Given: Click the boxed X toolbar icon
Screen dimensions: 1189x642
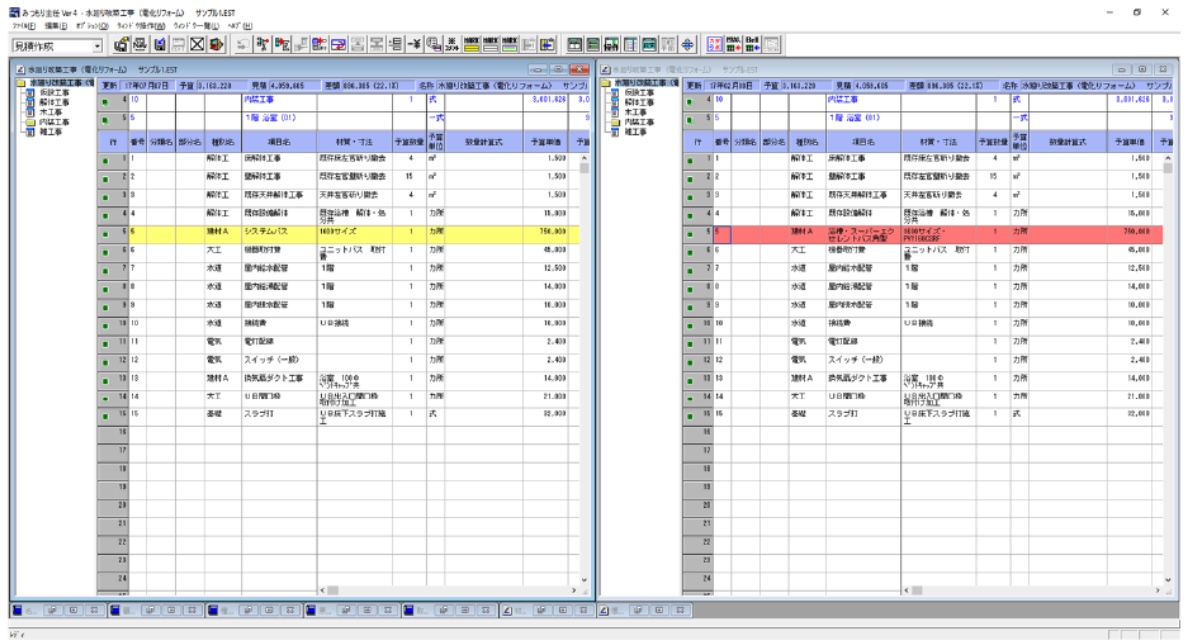Looking at the screenshot, I should tap(197, 45).
